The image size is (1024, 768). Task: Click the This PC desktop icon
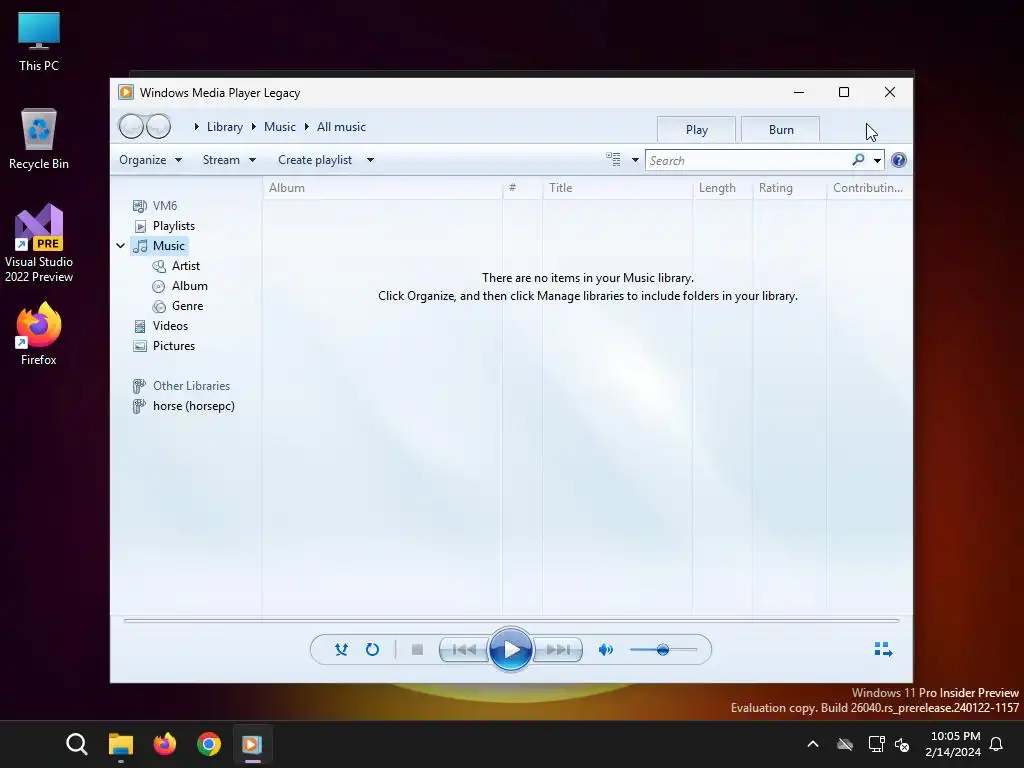pos(39,41)
